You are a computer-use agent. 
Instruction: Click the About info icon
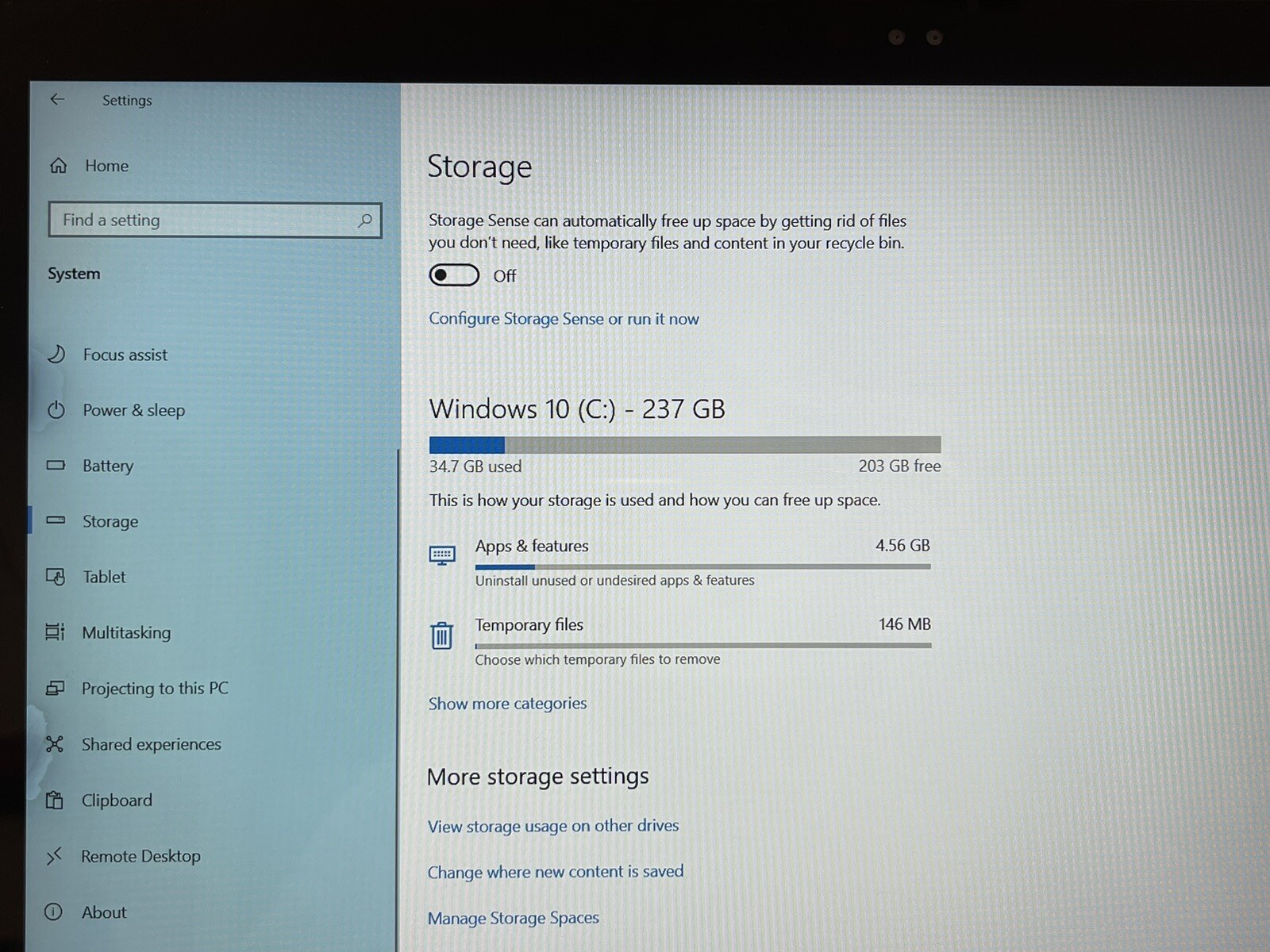click(x=53, y=912)
